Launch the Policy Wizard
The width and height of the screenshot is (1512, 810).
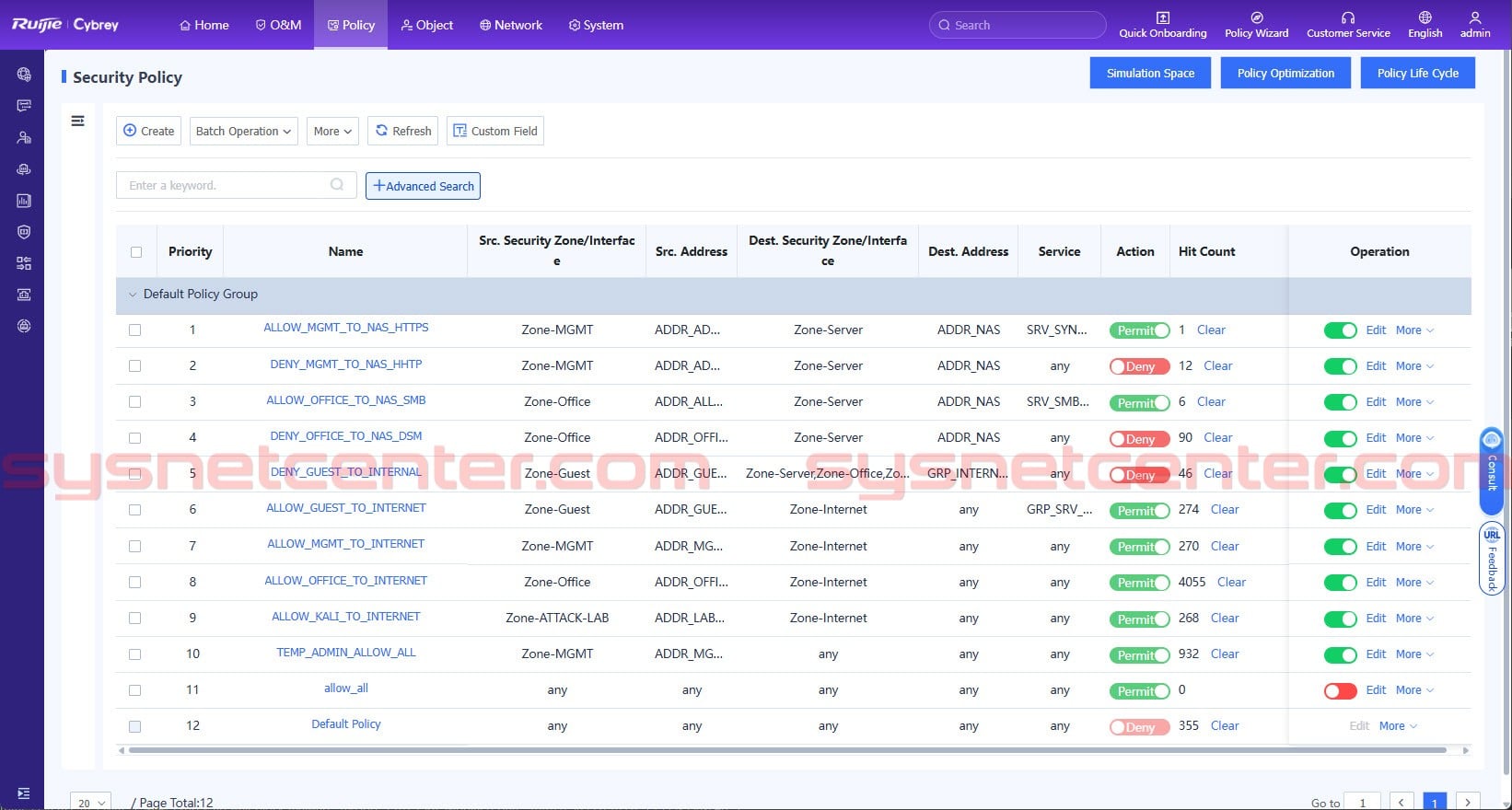pos(1256,25)
